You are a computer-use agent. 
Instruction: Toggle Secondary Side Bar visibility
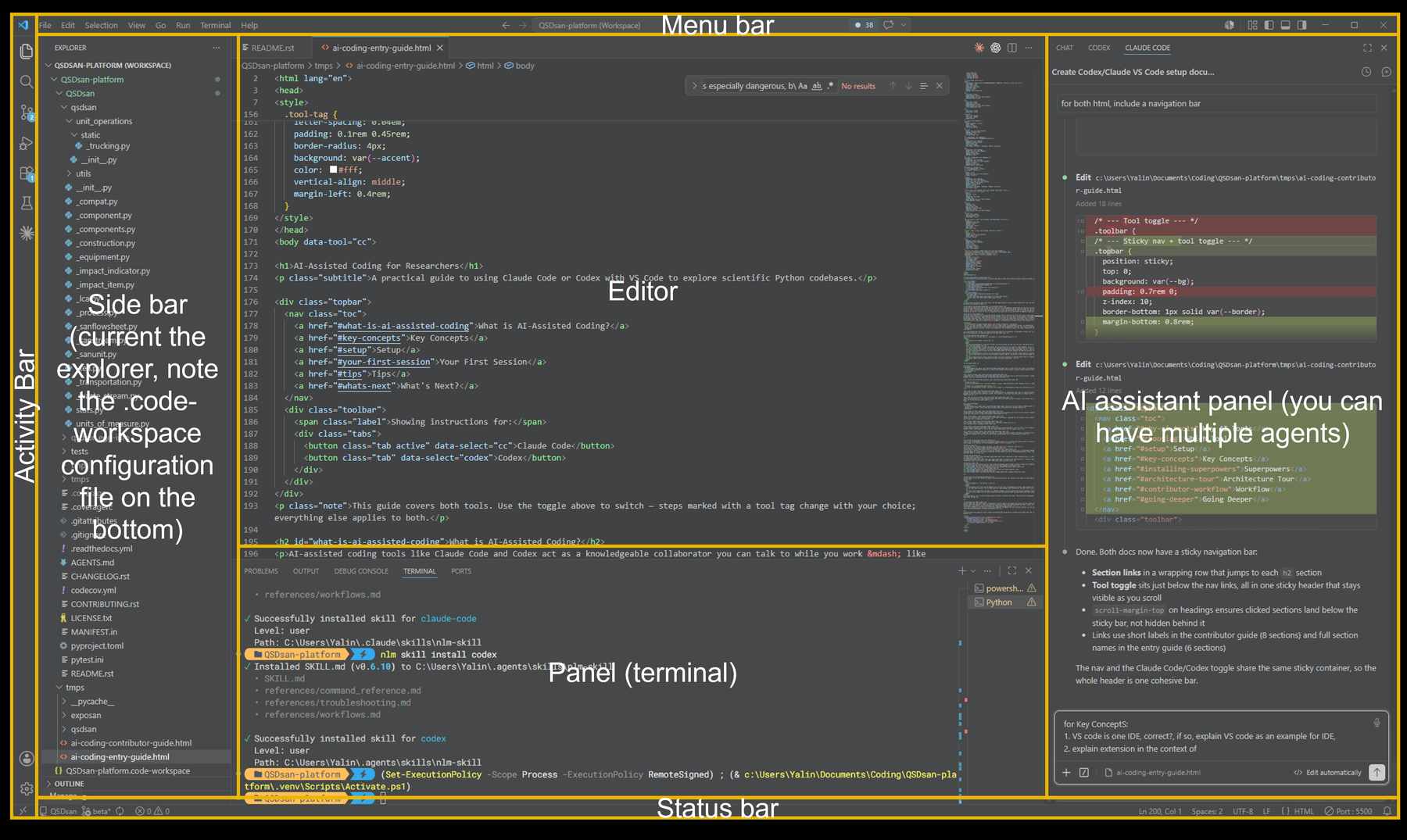(1301, 25)
